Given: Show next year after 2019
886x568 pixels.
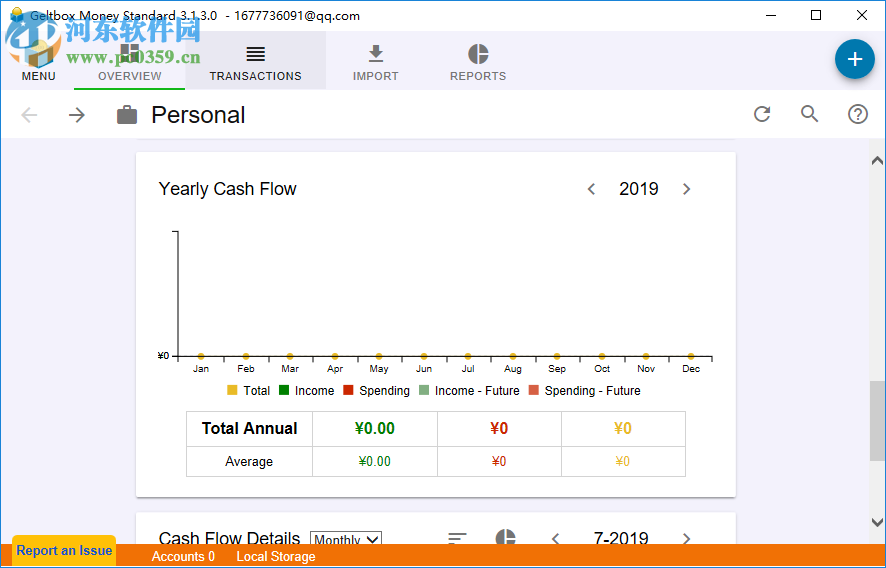Looking at the screenshot, I should [x=687, y=189].
